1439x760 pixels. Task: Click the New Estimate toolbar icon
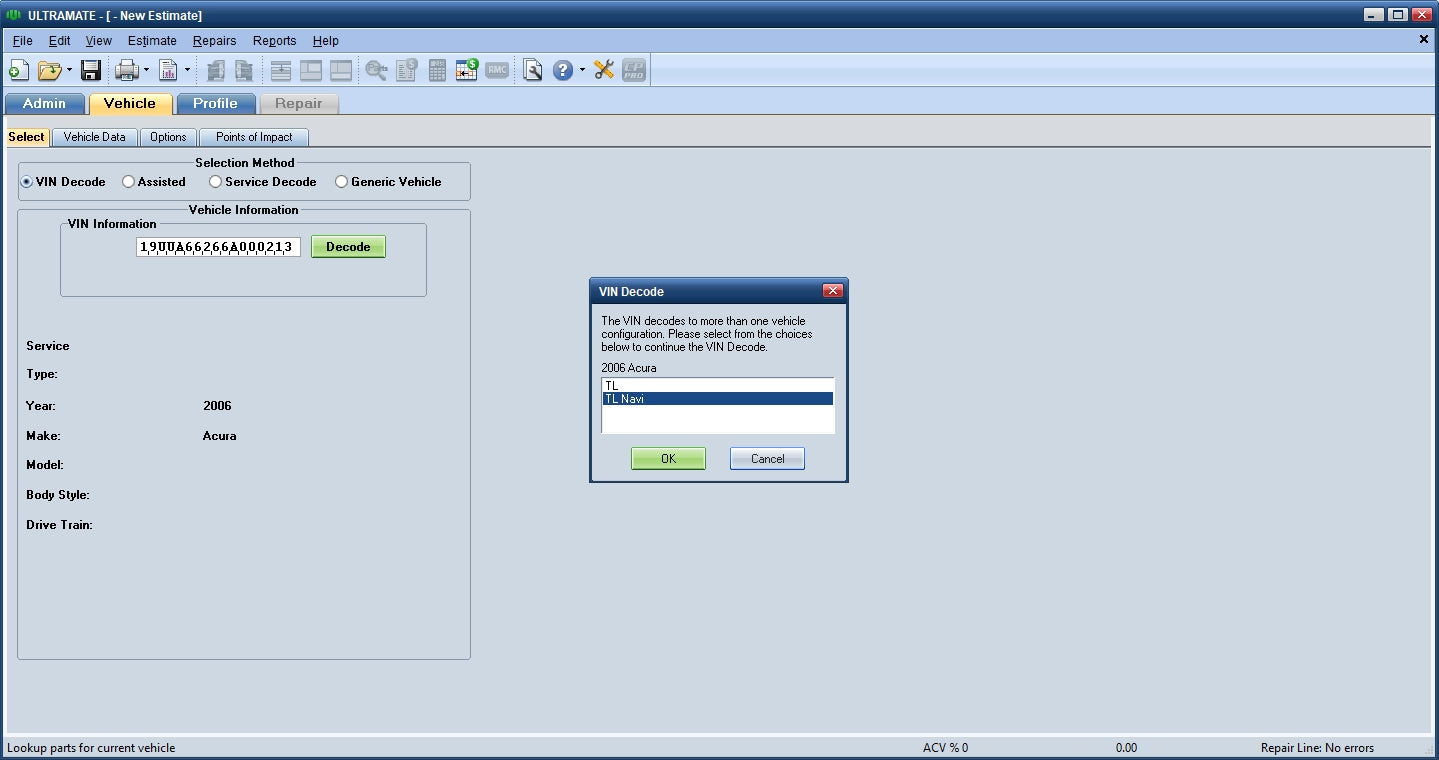click(18, 70)
